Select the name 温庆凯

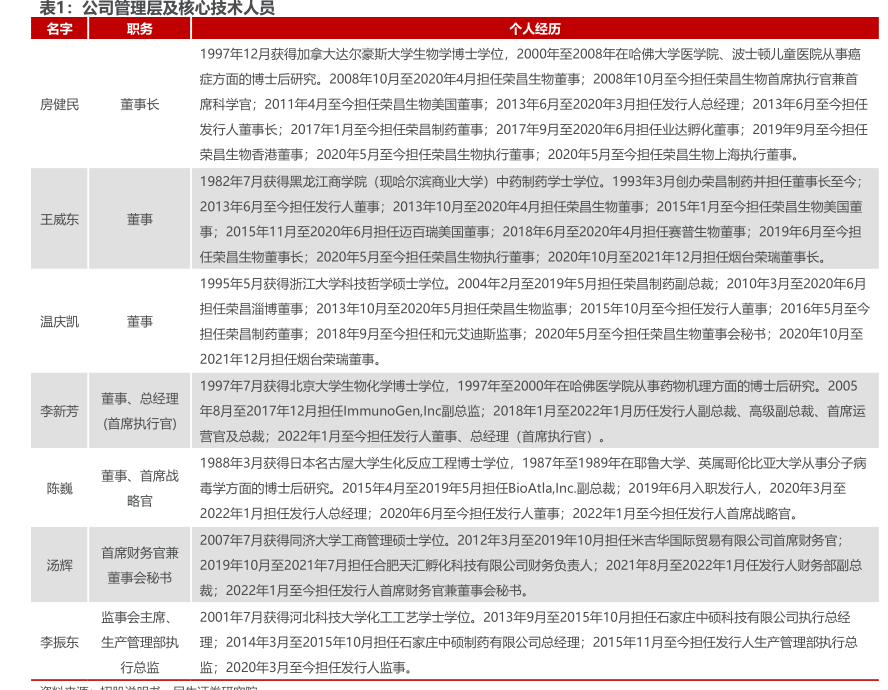59,322
